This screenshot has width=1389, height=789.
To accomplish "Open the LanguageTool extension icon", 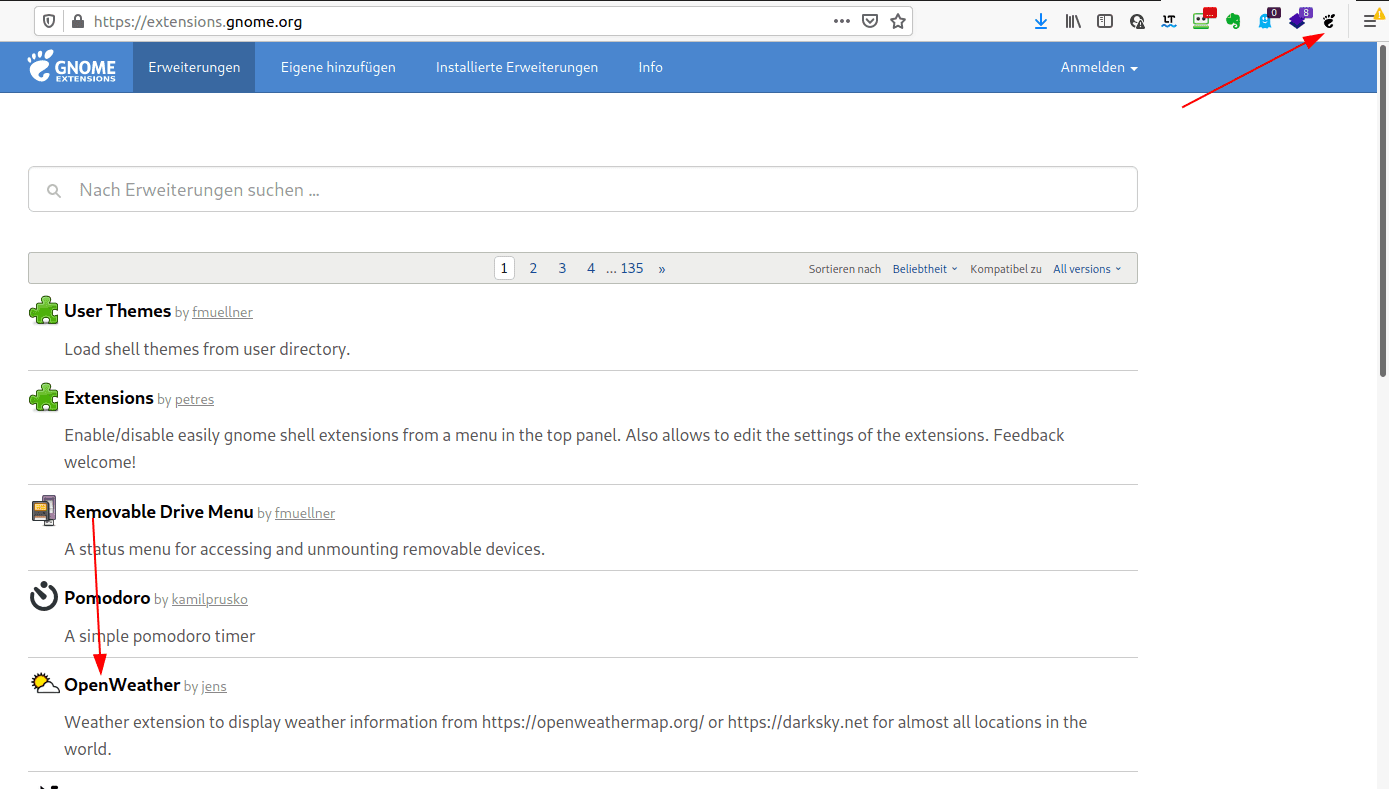I will (x=1168, y=21).
